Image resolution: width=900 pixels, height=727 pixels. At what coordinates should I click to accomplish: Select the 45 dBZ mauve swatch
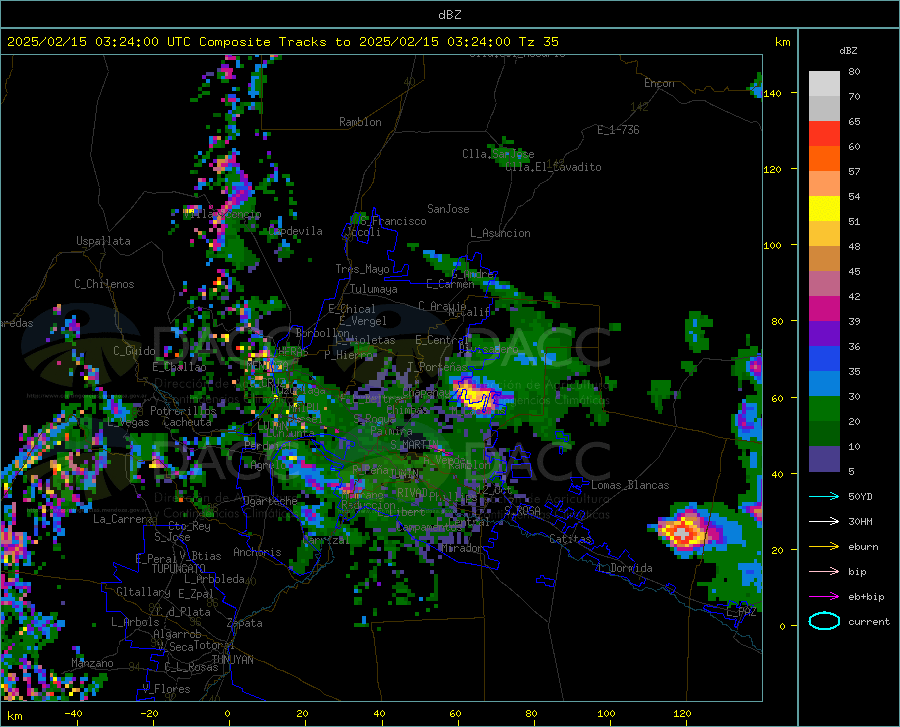pos(824,284)
